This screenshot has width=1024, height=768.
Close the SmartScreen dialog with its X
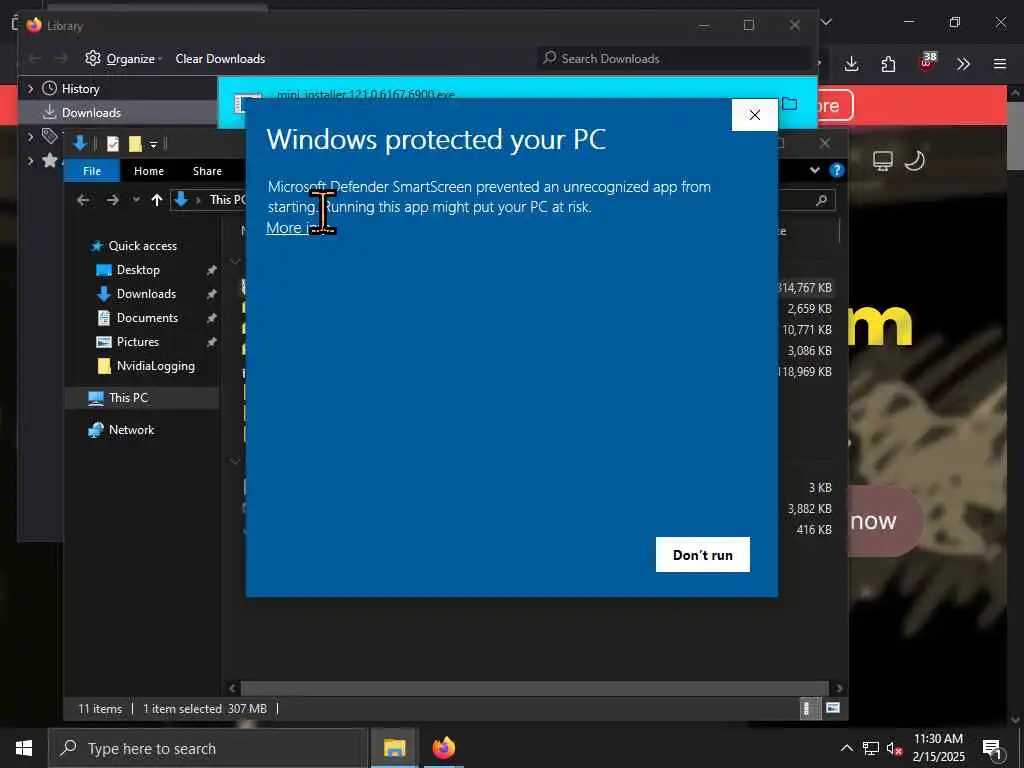754,115
